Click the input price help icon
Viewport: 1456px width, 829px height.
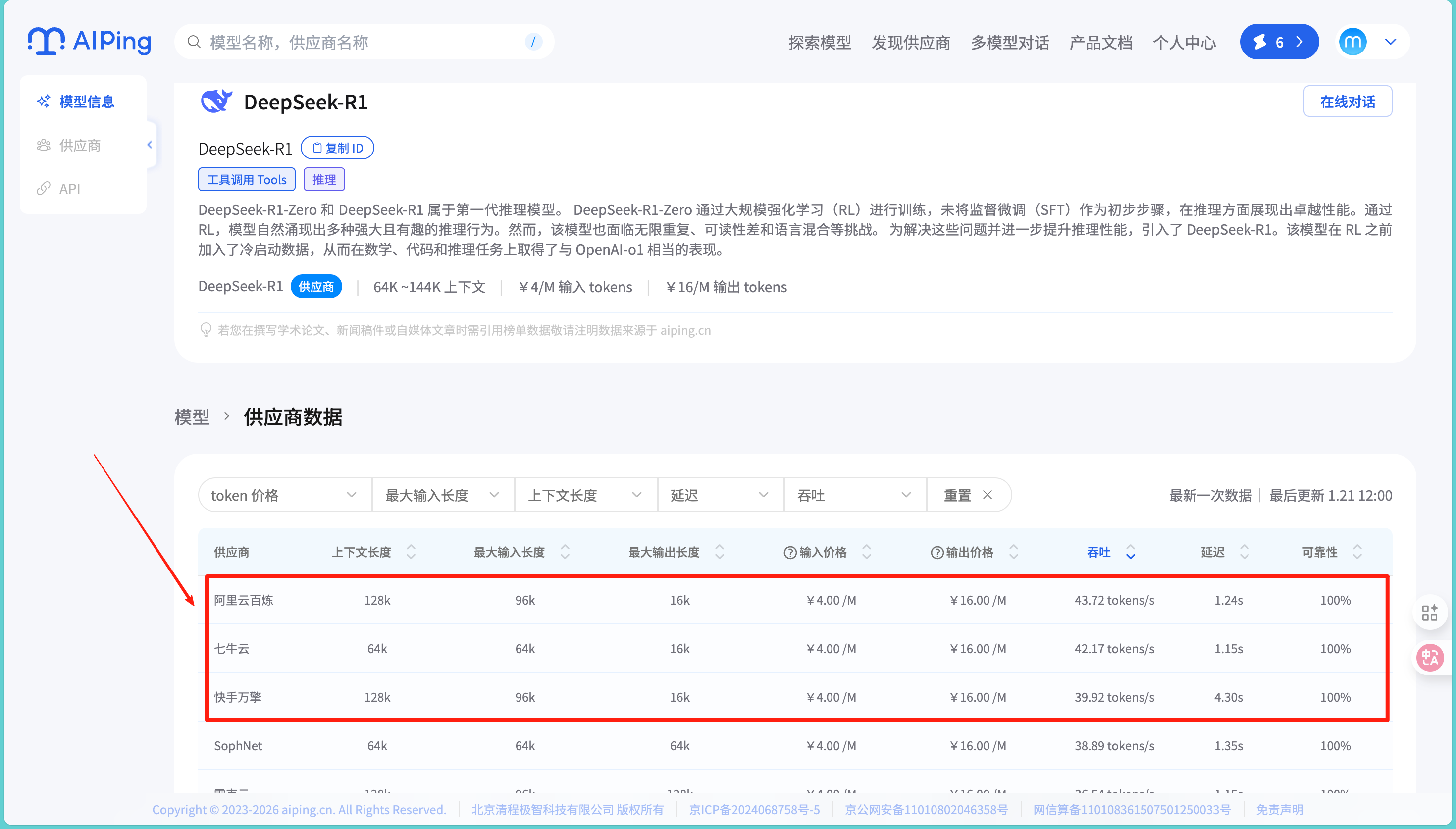[789, 552]
